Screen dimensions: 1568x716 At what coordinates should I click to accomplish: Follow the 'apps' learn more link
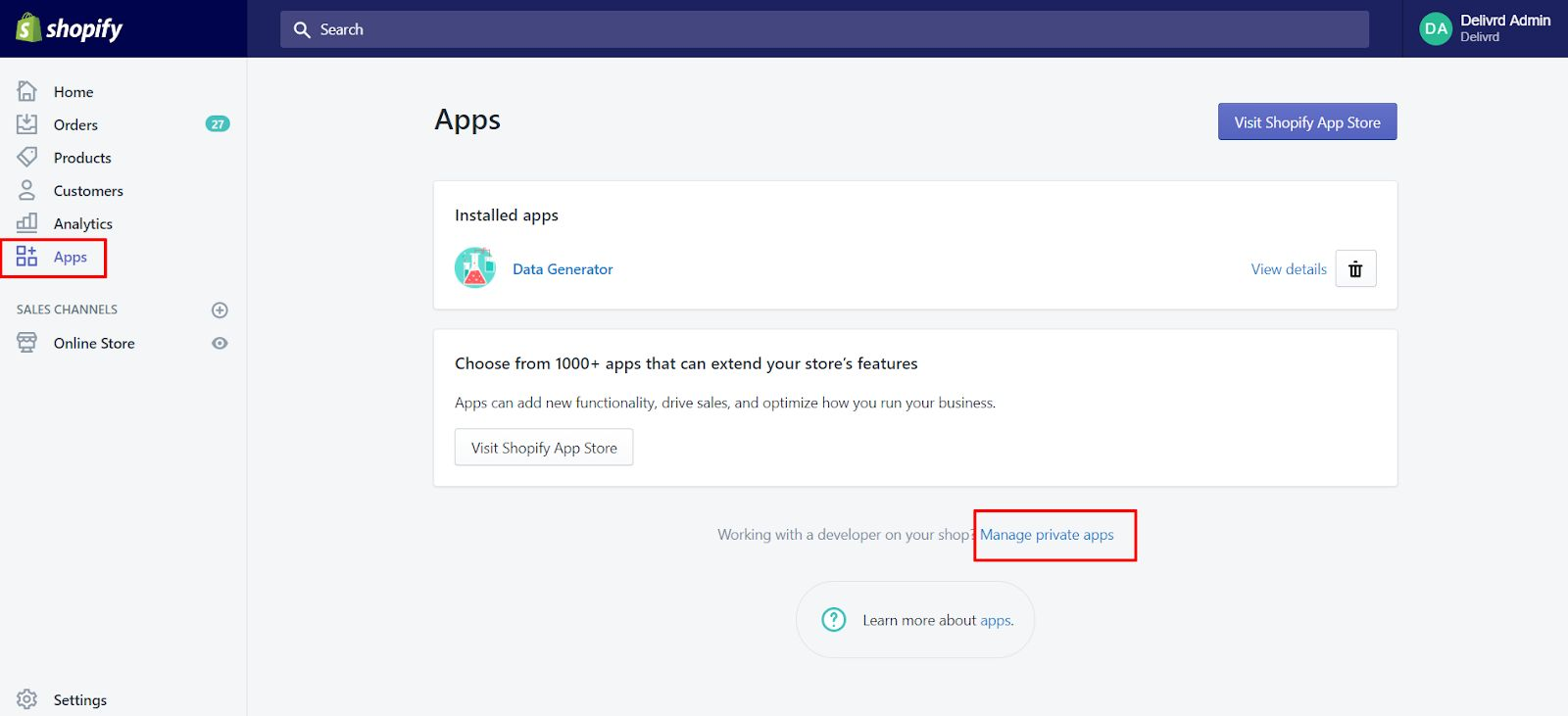(x=996, y=620)
